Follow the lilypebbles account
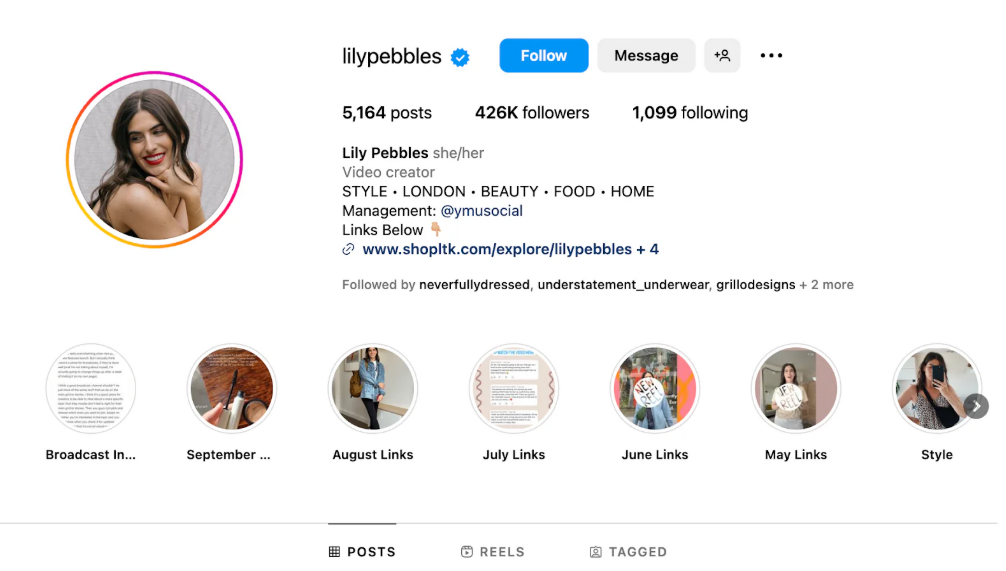Screen dimensions: 1006x571 pyautogui.click(x=543, y=56)
